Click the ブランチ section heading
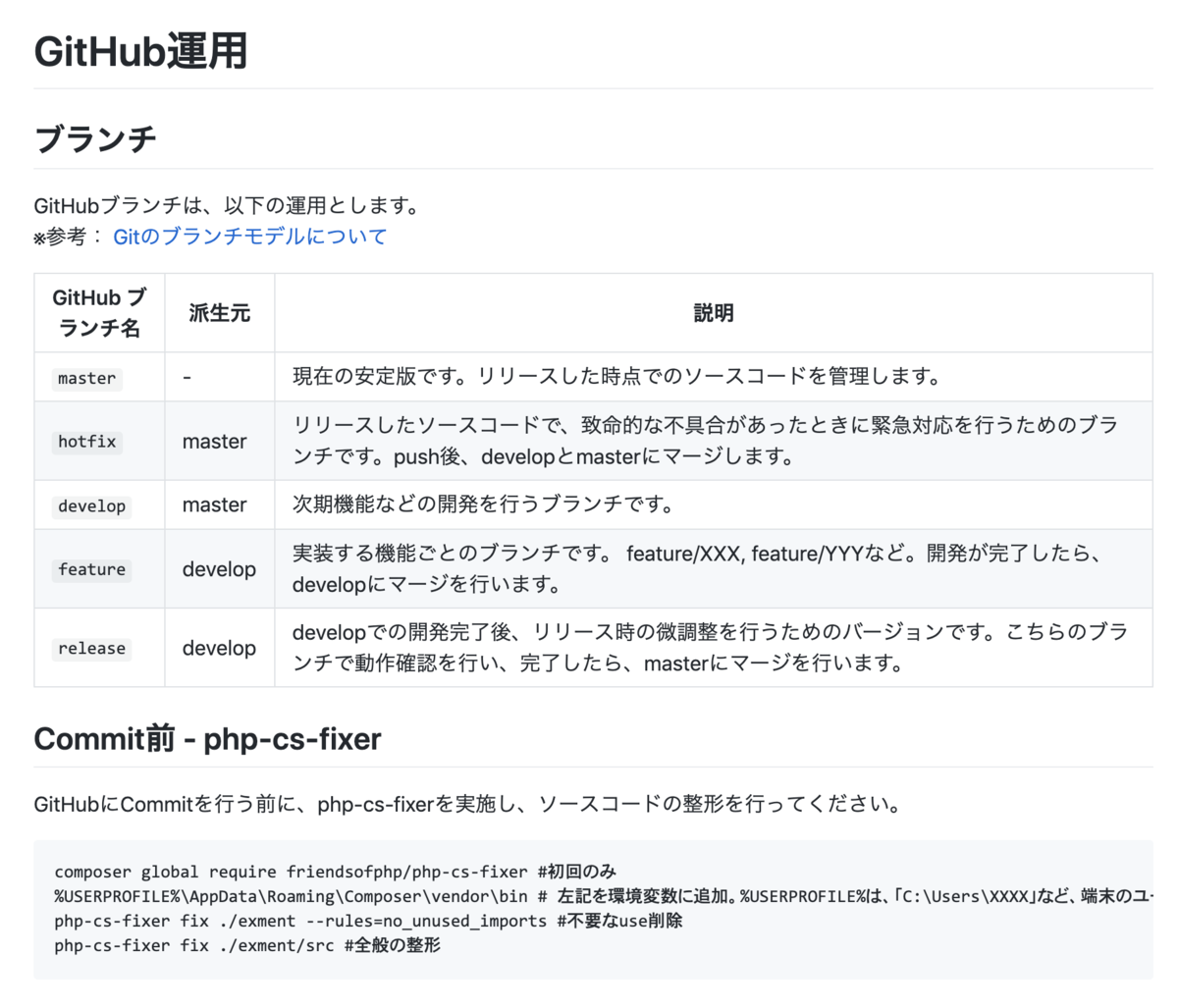The image size is (1178, 1008). click(95, 138)
